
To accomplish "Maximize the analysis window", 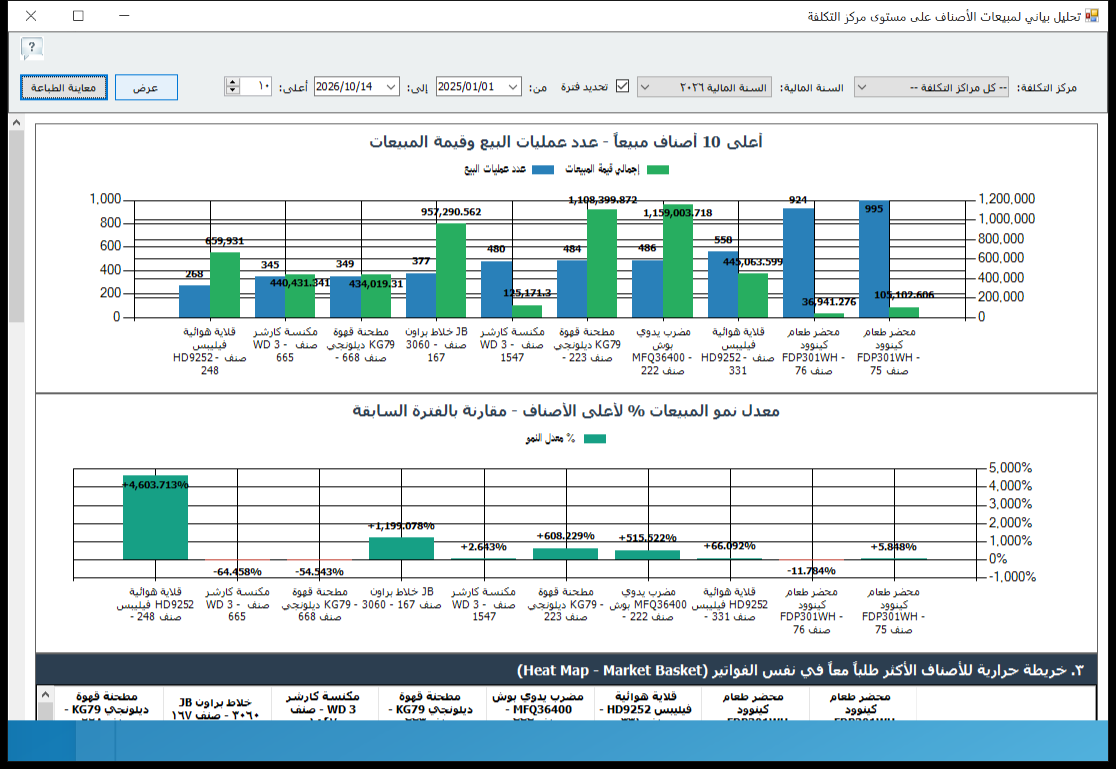I will [78, 16].
